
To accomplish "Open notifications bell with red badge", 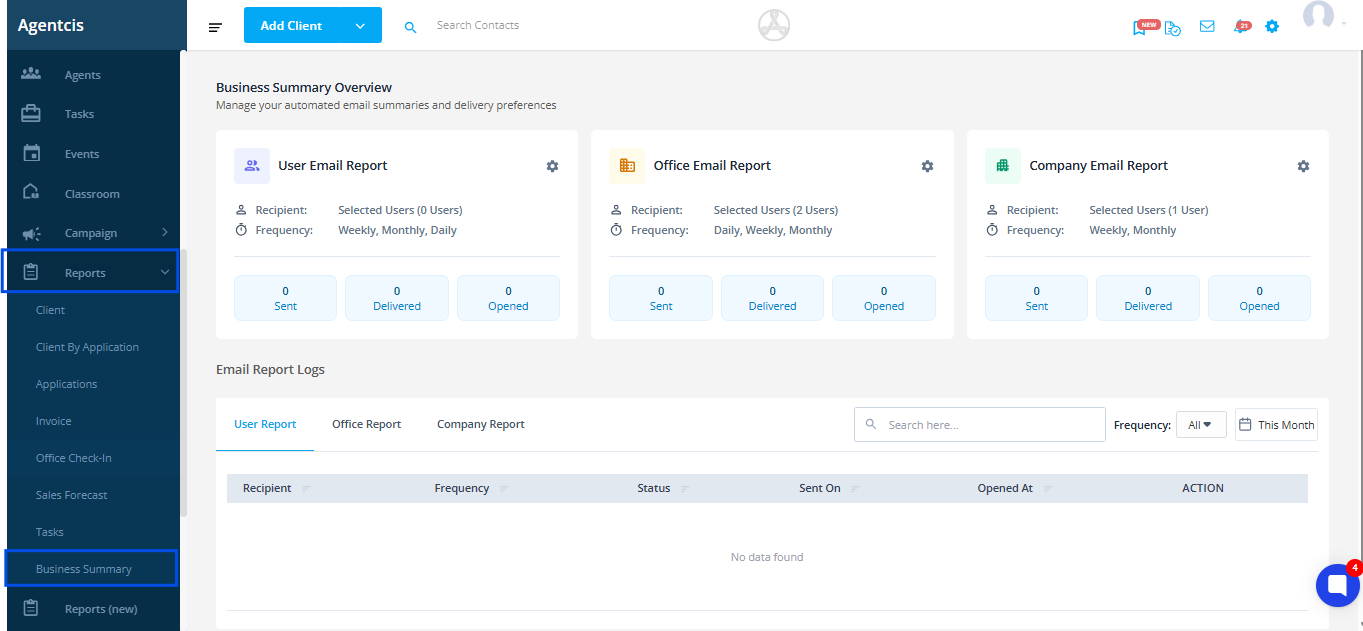I will 1242,26.
